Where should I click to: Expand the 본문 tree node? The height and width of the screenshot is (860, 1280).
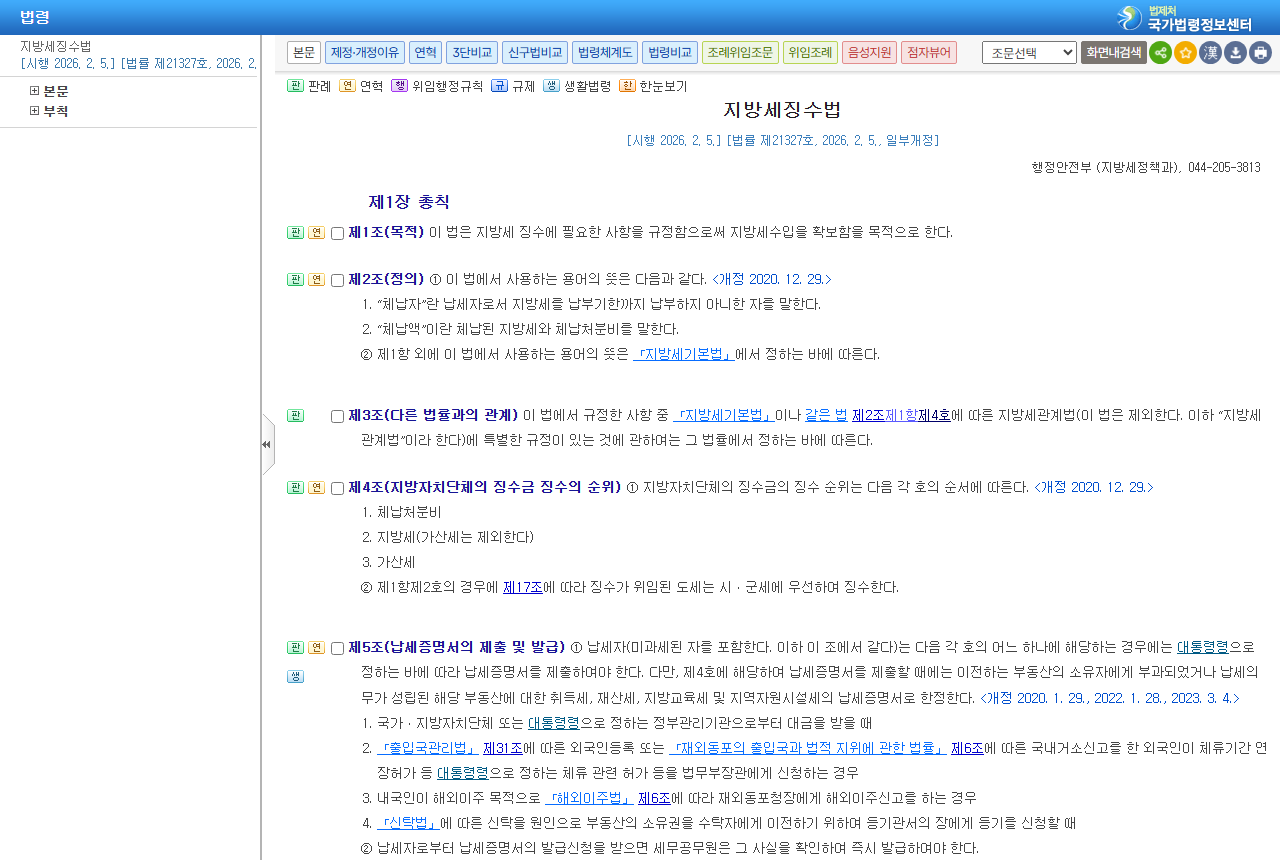pos(34,91)
